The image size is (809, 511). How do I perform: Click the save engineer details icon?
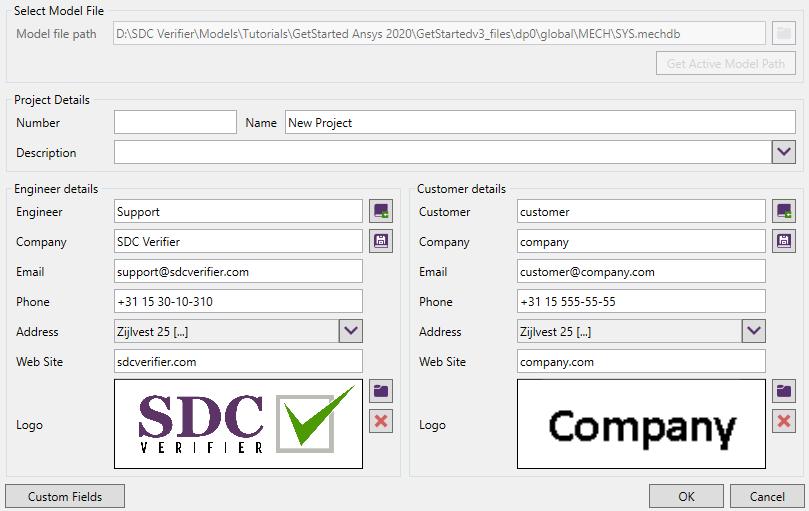click(381, 241)
